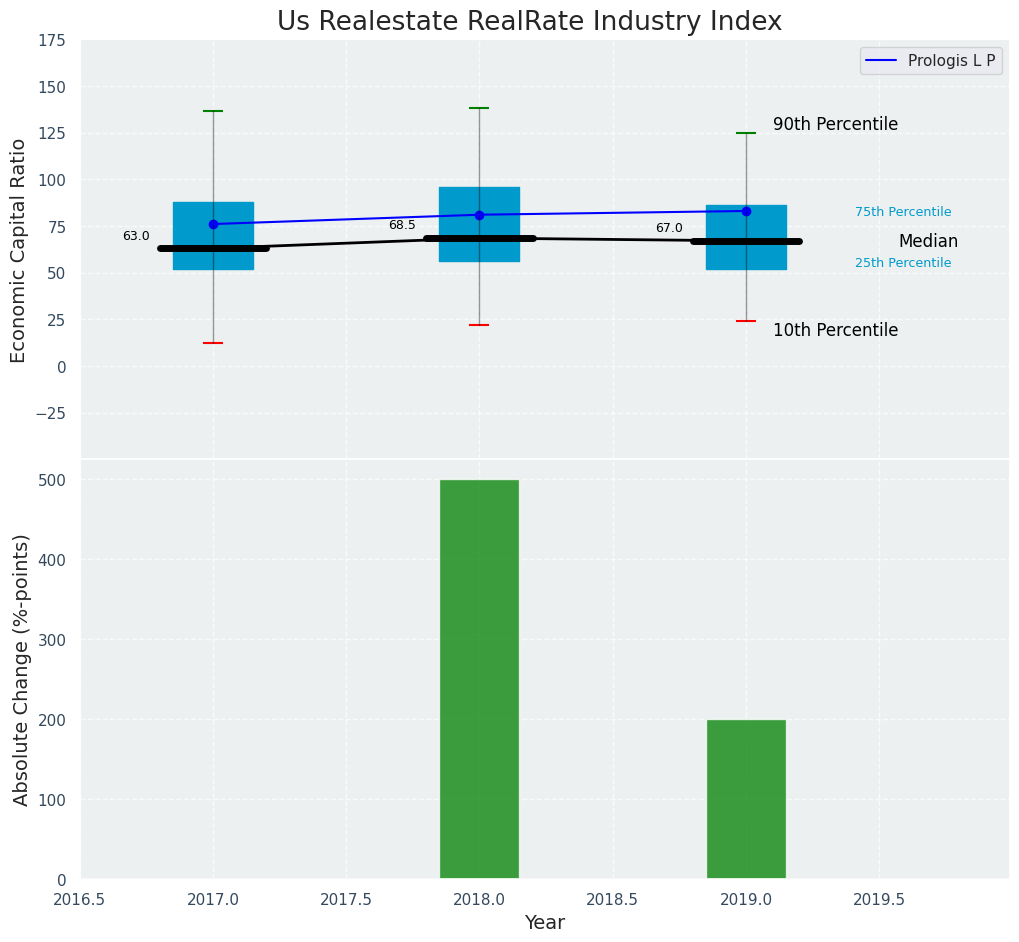This screenshot has width=1019, height=942.
Task: Select the 2019 Prologis blue data point
Action: point(746,211)
